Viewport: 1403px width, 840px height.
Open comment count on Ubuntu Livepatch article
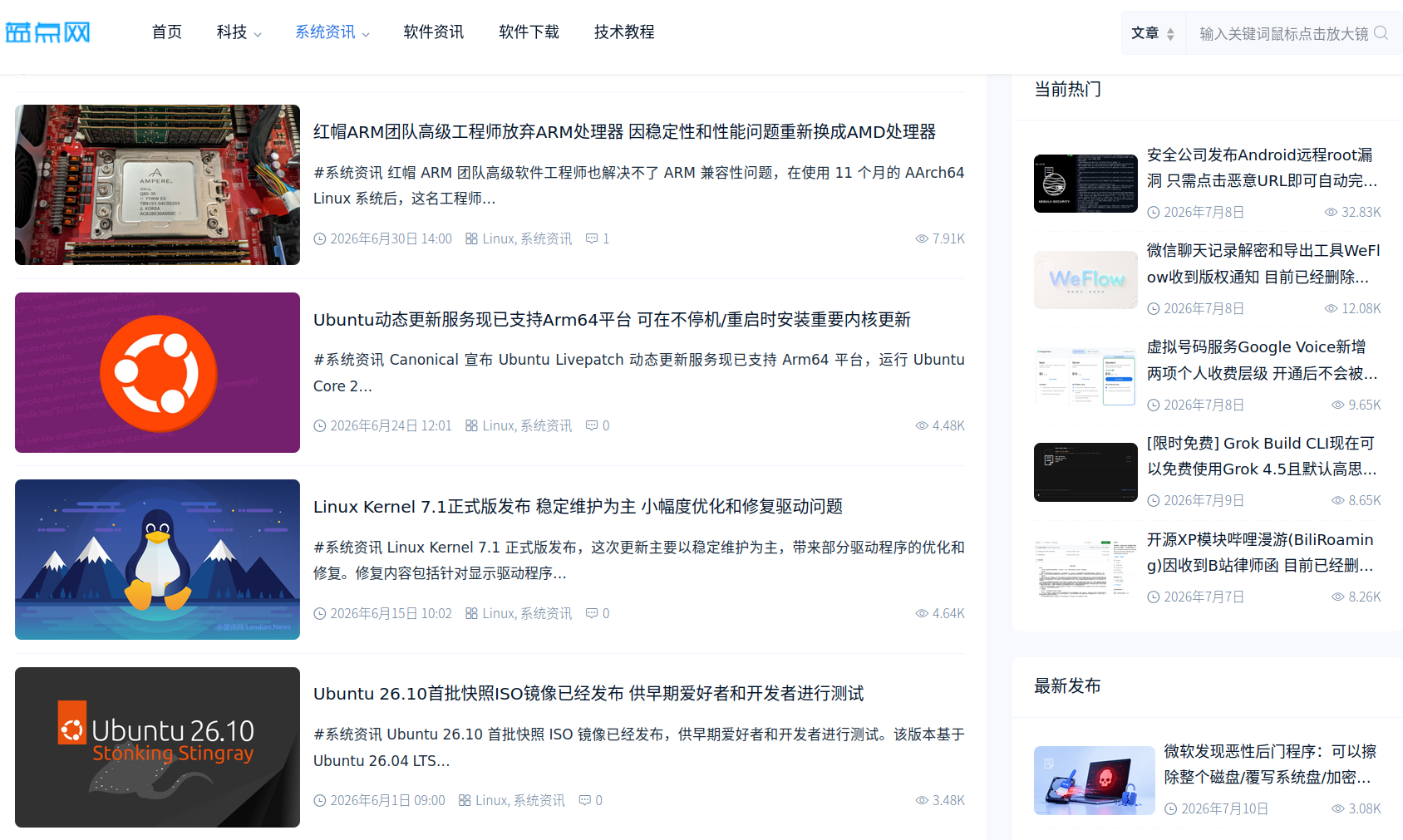pos(598,425)
